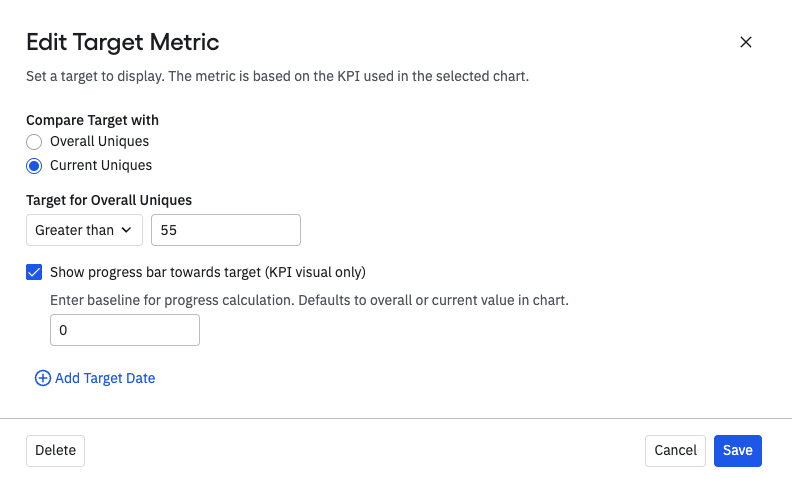Click the Show progress bar towards target label
The height and width of the screenshot is (479, 792).
click(208, 272)
